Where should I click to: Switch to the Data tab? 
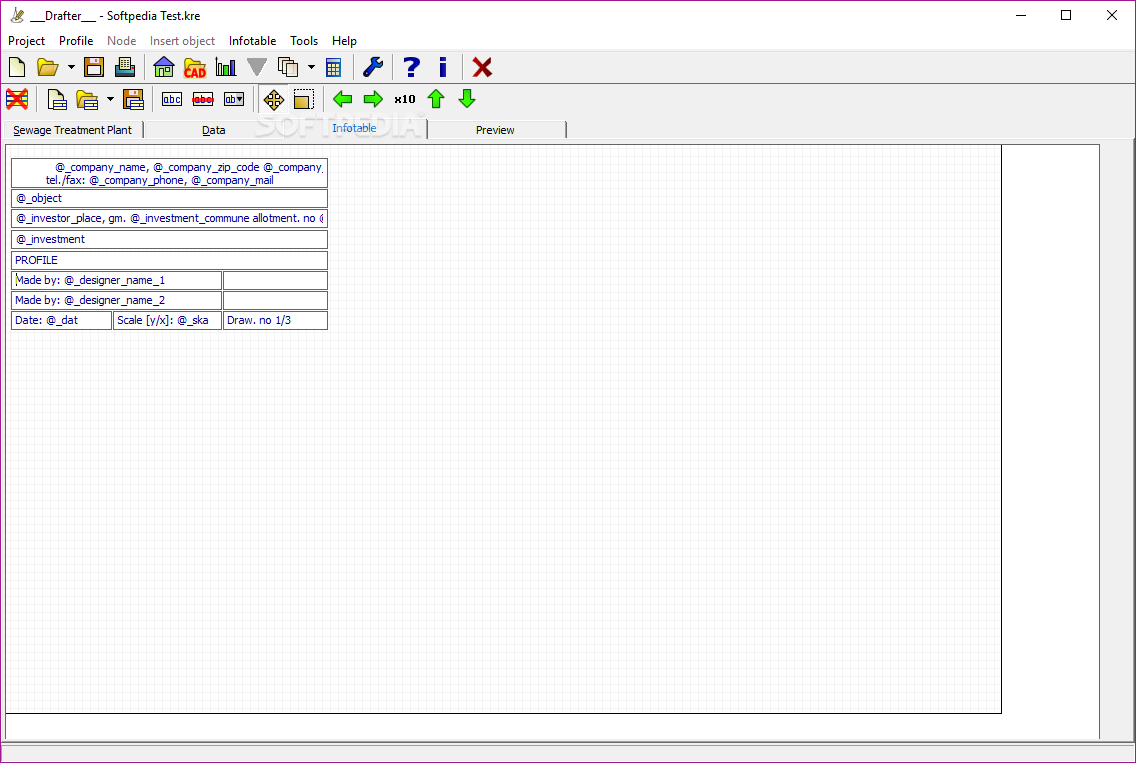point(214,130)
